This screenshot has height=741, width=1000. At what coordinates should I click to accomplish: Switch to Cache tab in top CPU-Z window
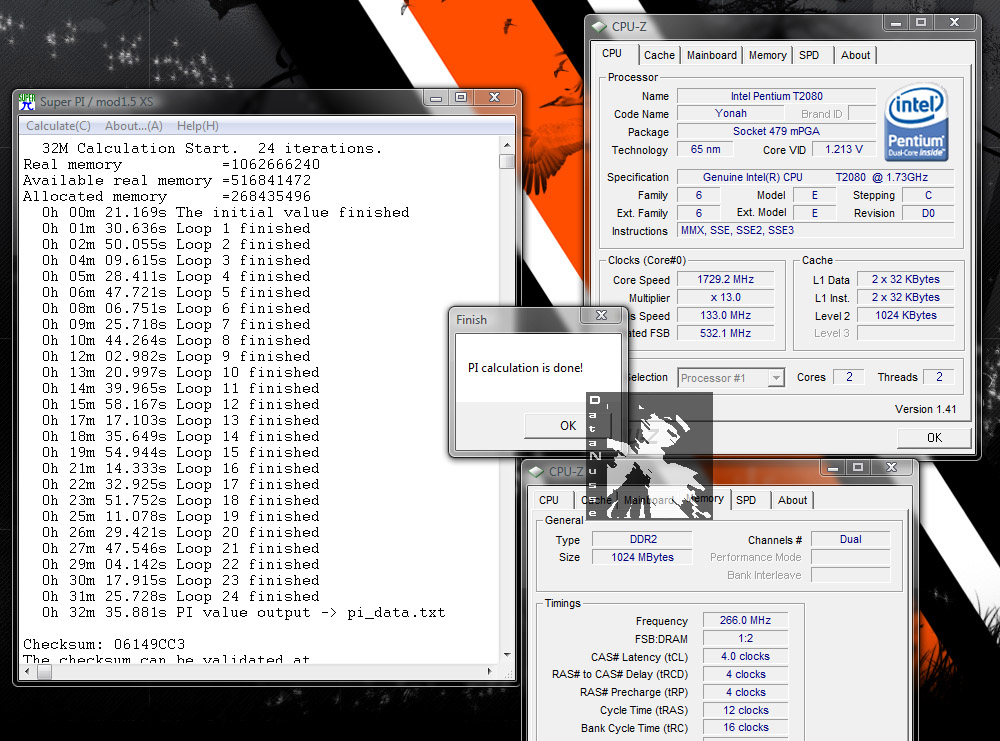(x=659, y=55)
